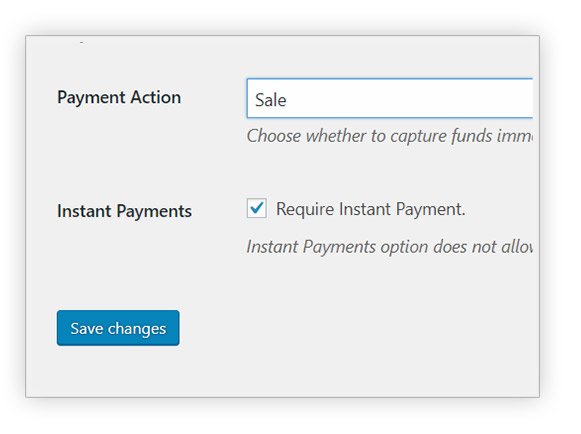Expand the combo box showing Sale
Viewport: 581px width, 434px height.
(x=390, y=99)
